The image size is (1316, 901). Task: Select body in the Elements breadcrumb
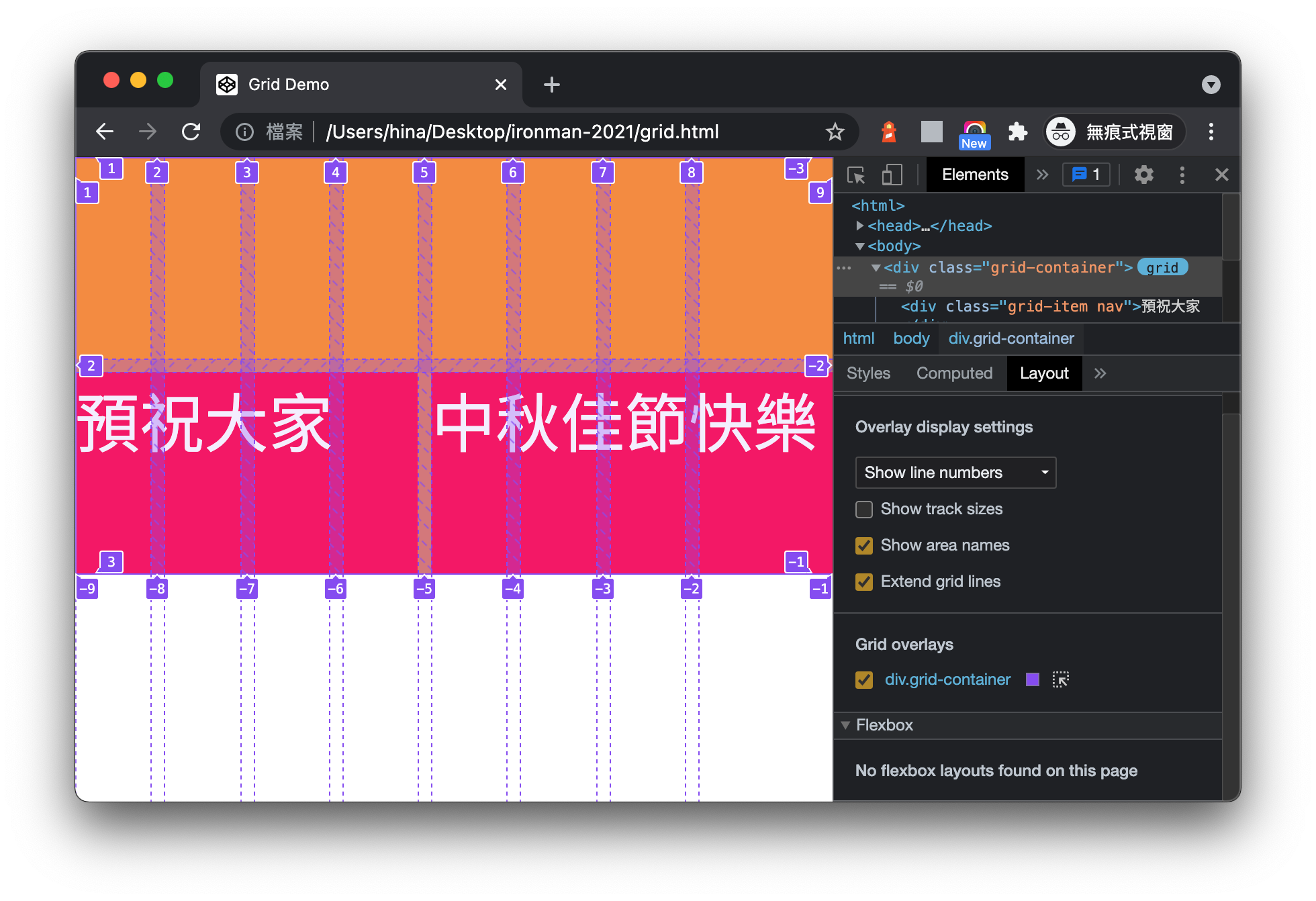coord(911,338)
